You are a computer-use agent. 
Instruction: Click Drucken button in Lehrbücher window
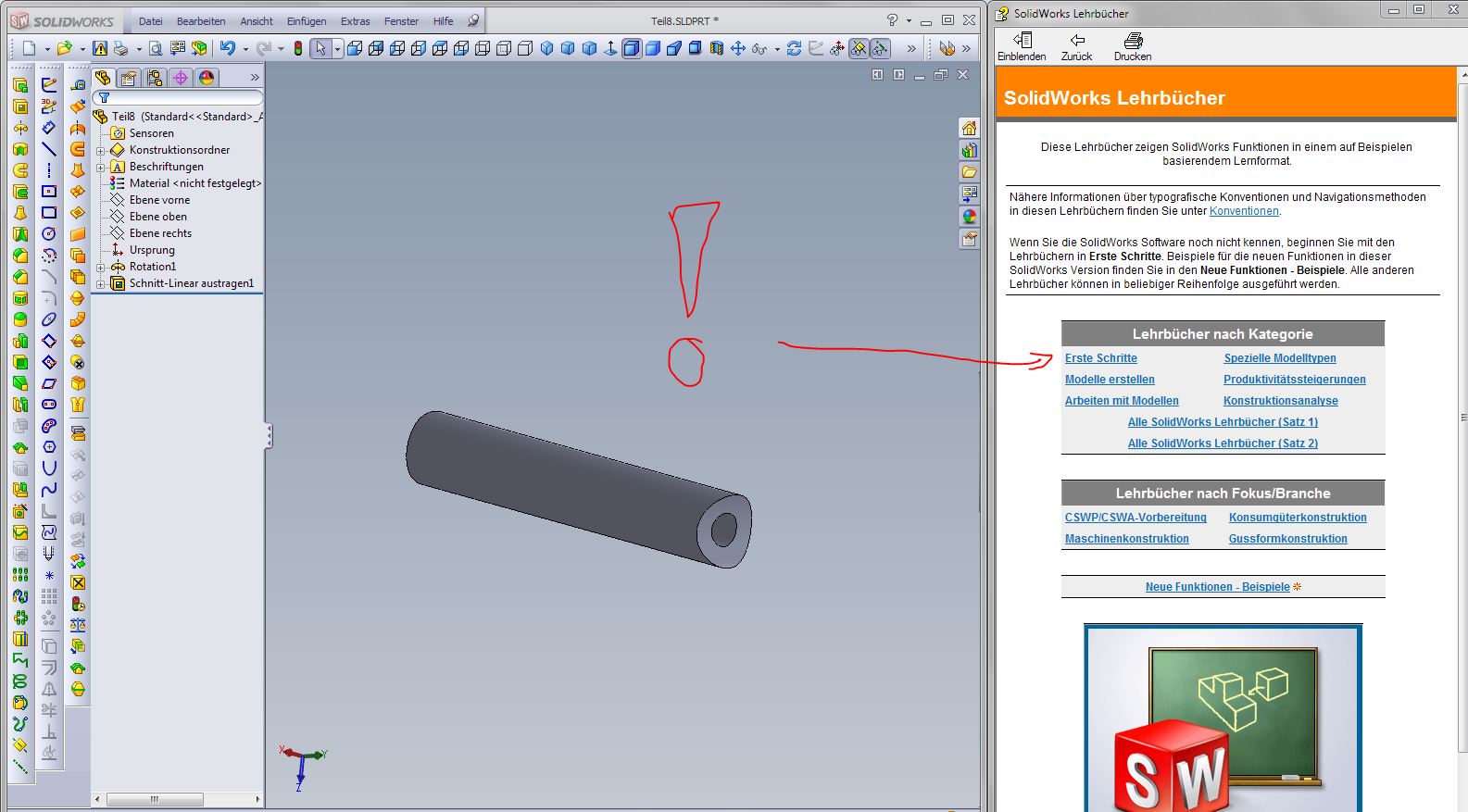click(1133, 47)
